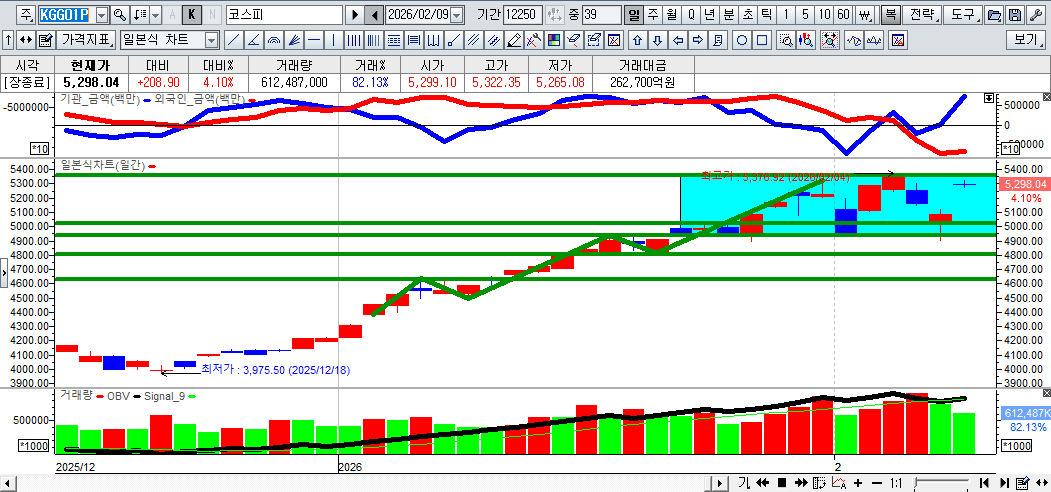Open chart settings with the wrench icon
The width and height of the screenshot is (1051, 492).
pos(1036,15)
